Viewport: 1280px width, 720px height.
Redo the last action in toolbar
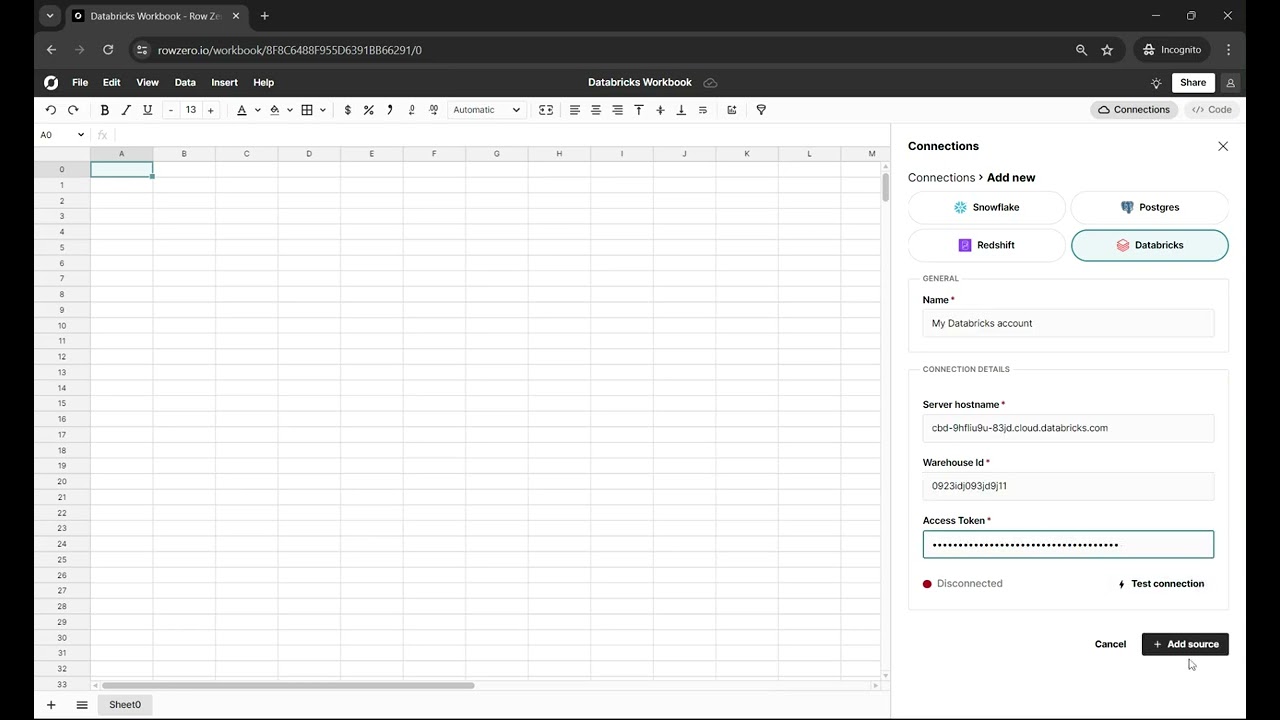click(x=73, y=110)
